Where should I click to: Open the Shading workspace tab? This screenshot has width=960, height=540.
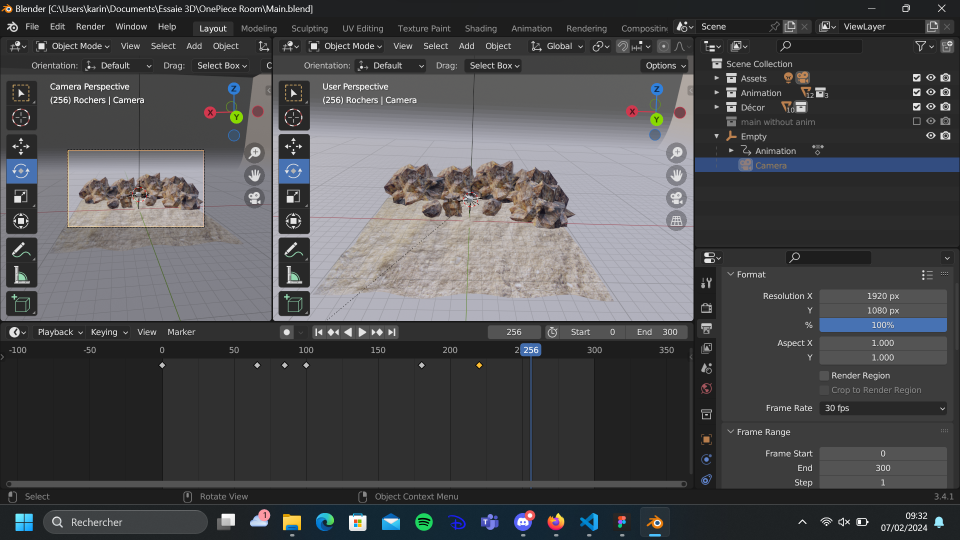tap(480, 28)
